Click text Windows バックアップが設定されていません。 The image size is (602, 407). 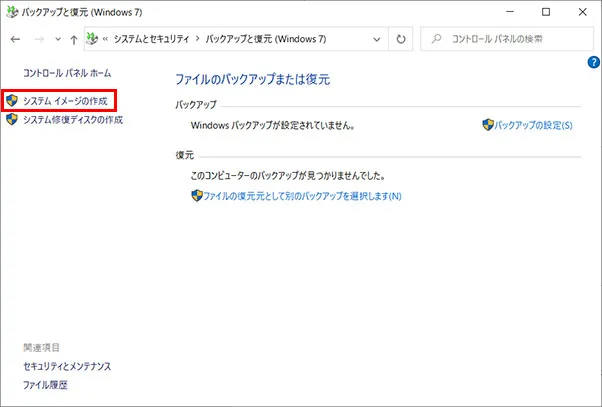tap(273, 126)
